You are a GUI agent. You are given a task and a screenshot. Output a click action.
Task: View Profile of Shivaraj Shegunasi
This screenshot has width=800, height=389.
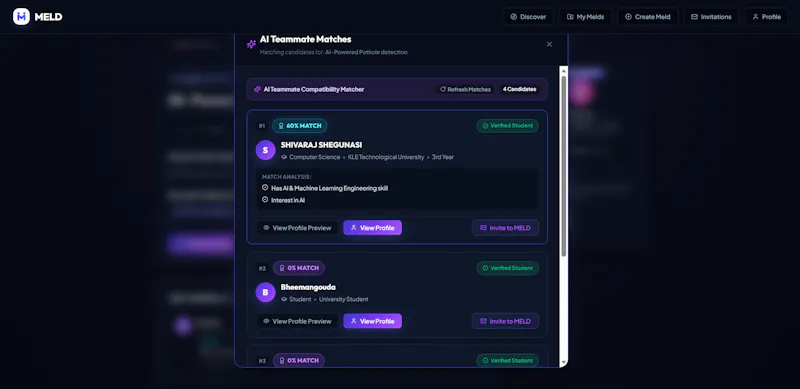click(372, 228)
